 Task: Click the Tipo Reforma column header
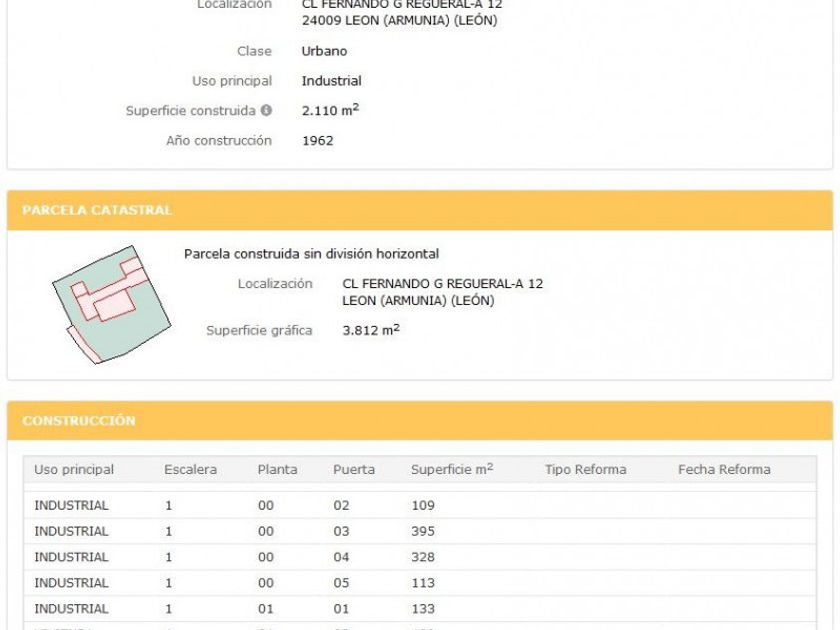(586, 470)
